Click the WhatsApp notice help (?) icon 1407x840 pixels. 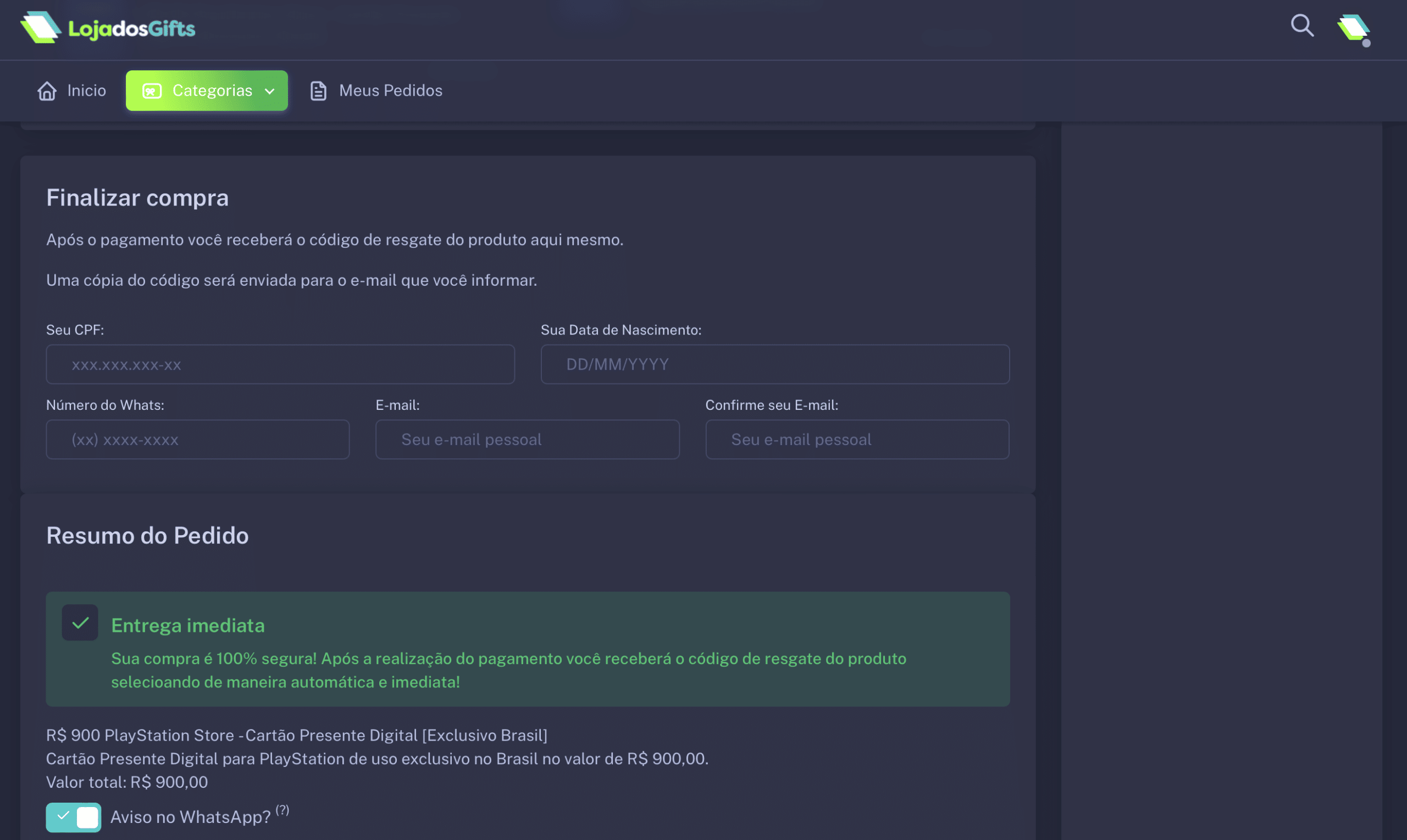[282, 810]
